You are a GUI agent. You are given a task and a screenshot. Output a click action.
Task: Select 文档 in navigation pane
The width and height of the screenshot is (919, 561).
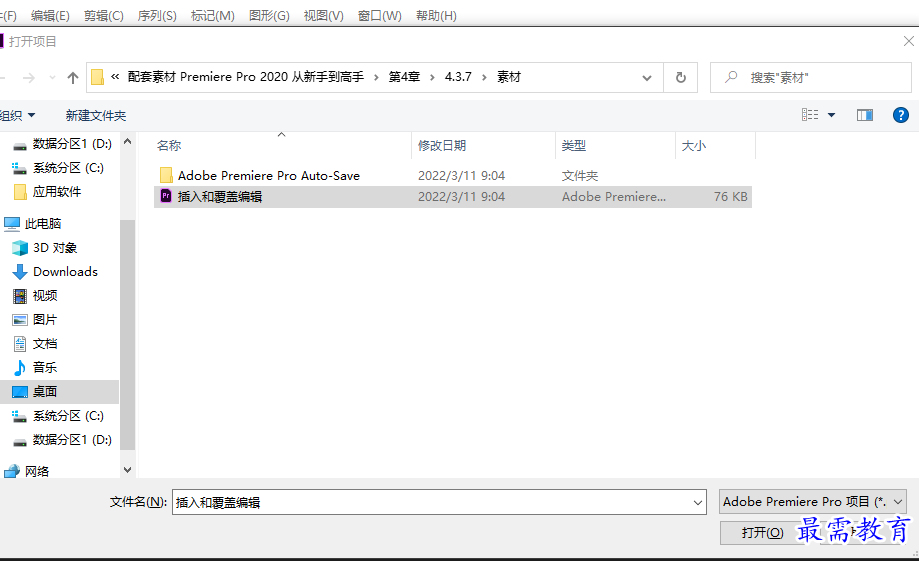click(x=45, y=344)
